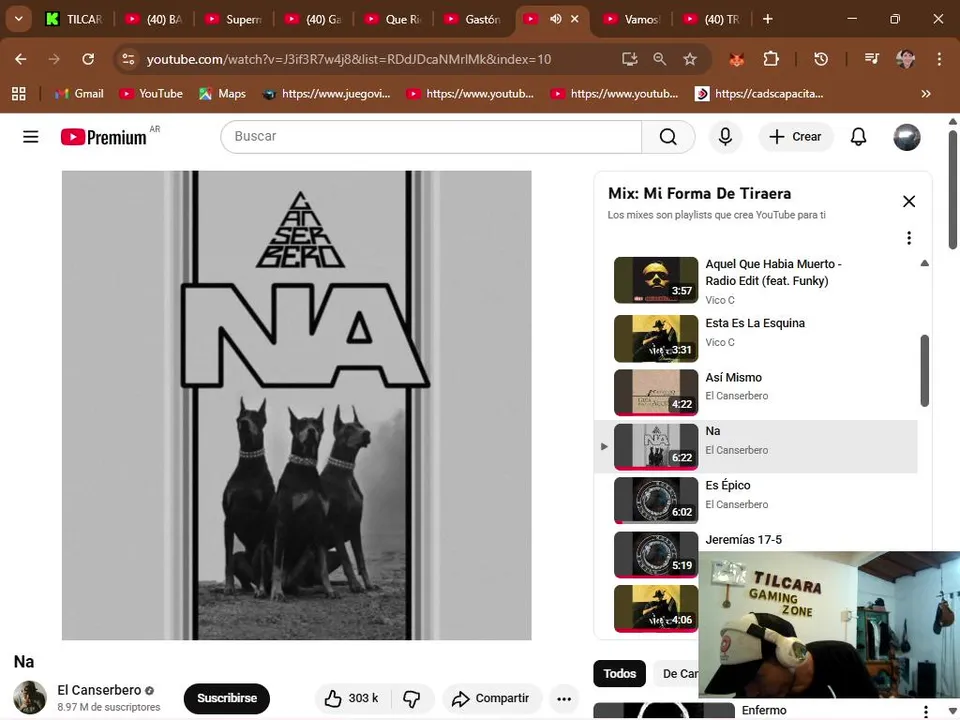Go to YouTube Premium home logo
960x720 pixels.
click(104, 137)
